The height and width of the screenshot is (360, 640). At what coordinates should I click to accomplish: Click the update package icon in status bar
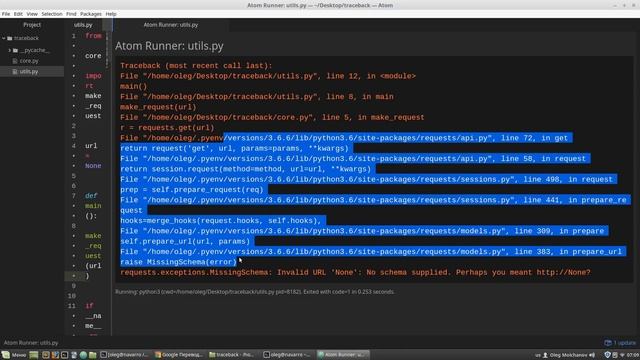click(608, 343)
